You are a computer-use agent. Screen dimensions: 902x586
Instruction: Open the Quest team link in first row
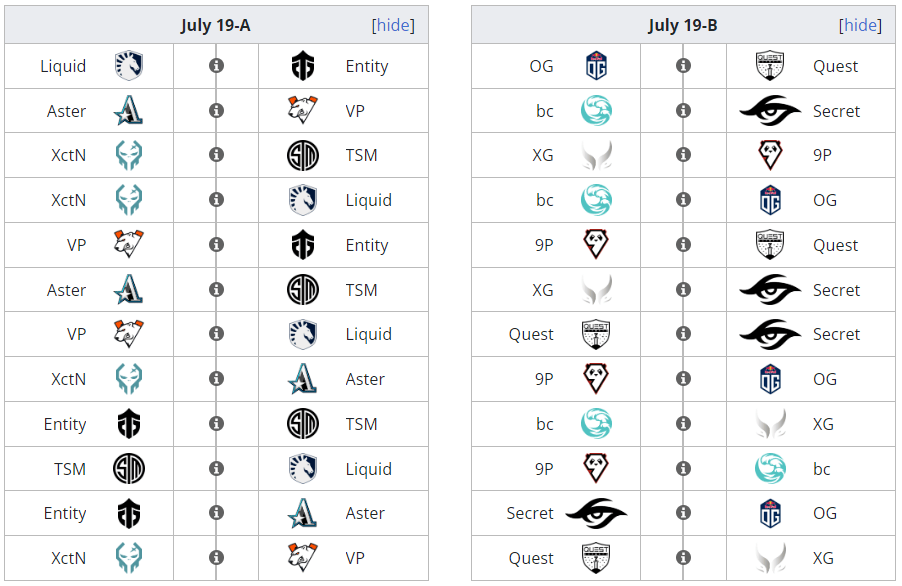pos(835,66)
